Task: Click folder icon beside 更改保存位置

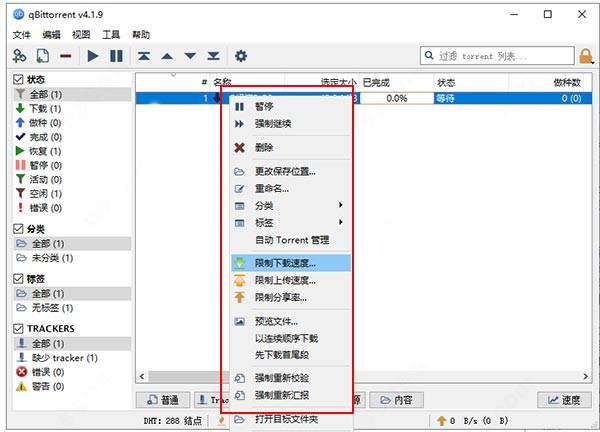Action: point(240,171)
